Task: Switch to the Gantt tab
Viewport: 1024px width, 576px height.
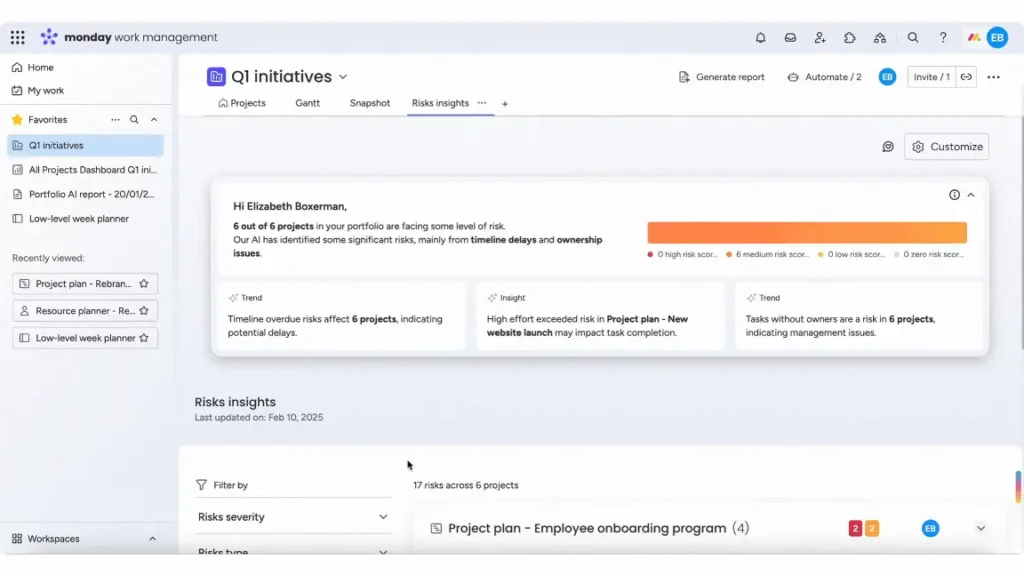Action: coord(307,103)
